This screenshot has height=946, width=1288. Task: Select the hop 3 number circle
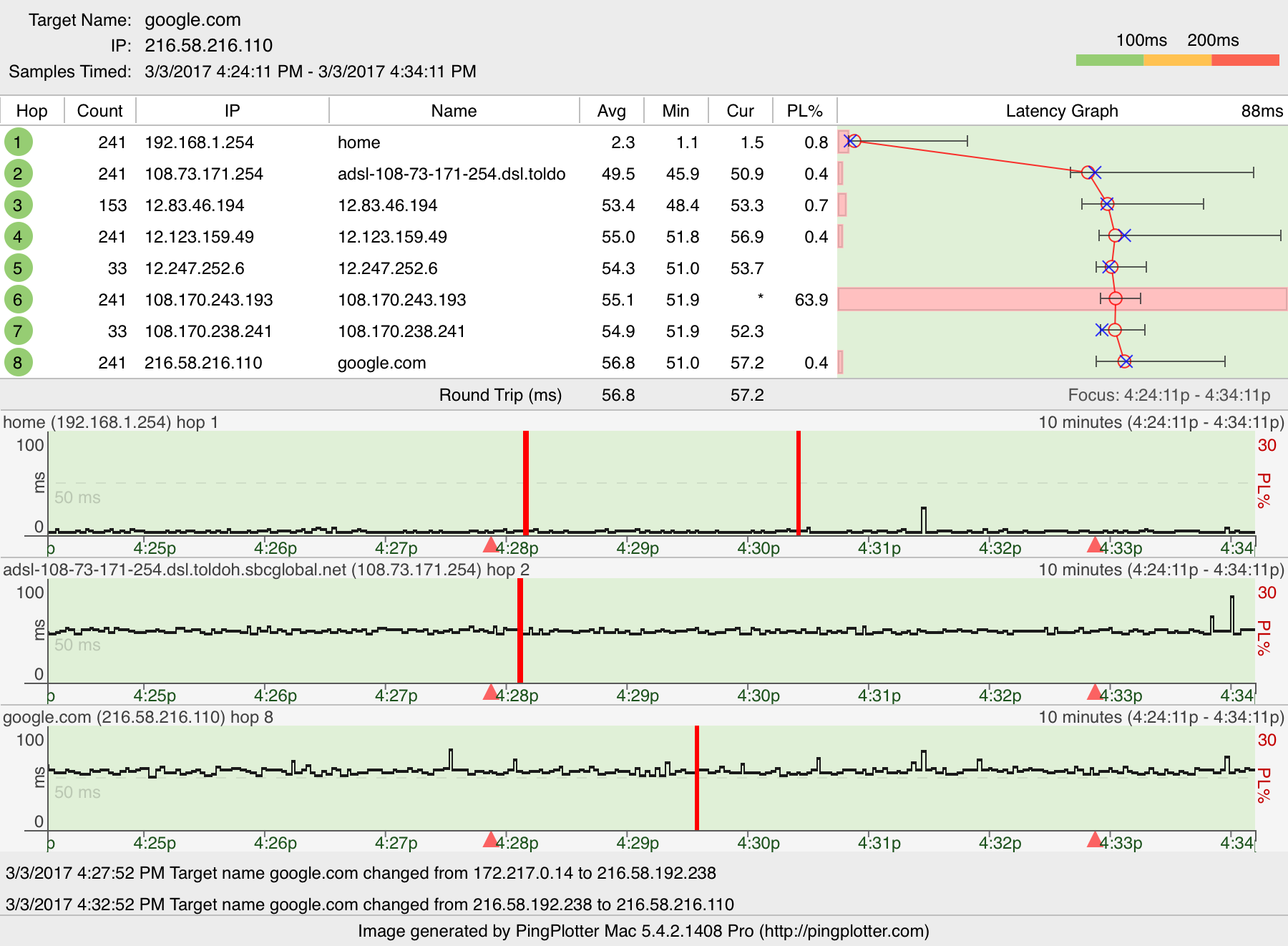click(18, 205)
